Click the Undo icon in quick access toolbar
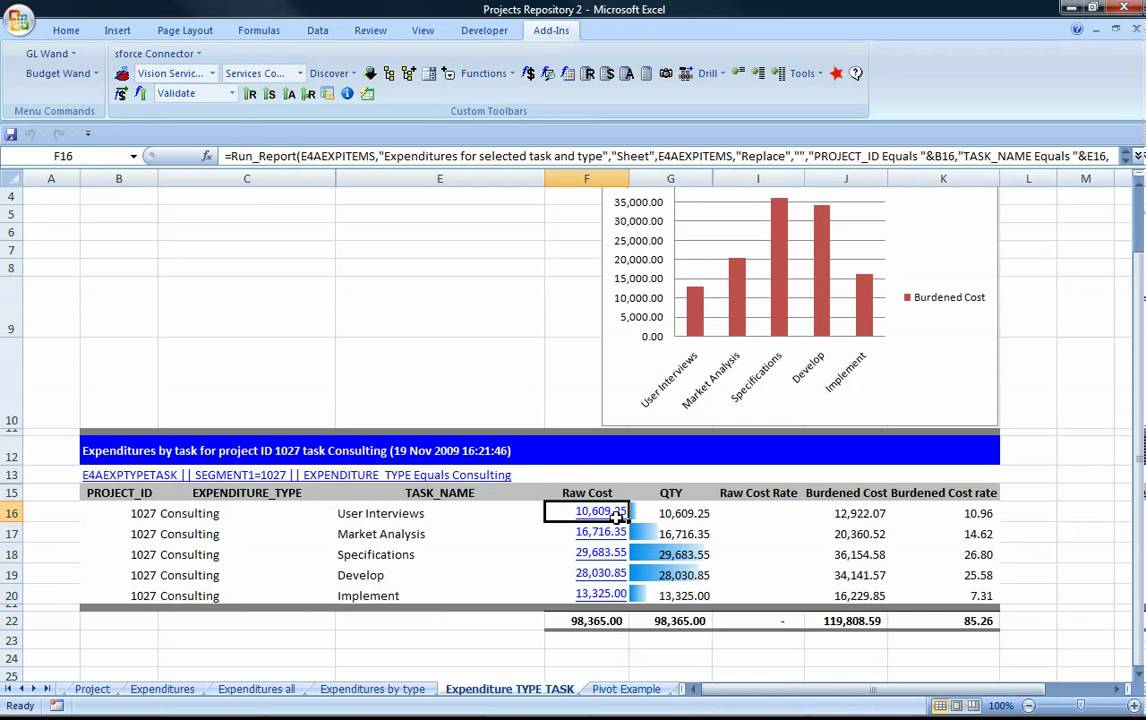The width and height of the screenshot is (1146, 720). tap(30, 134)
